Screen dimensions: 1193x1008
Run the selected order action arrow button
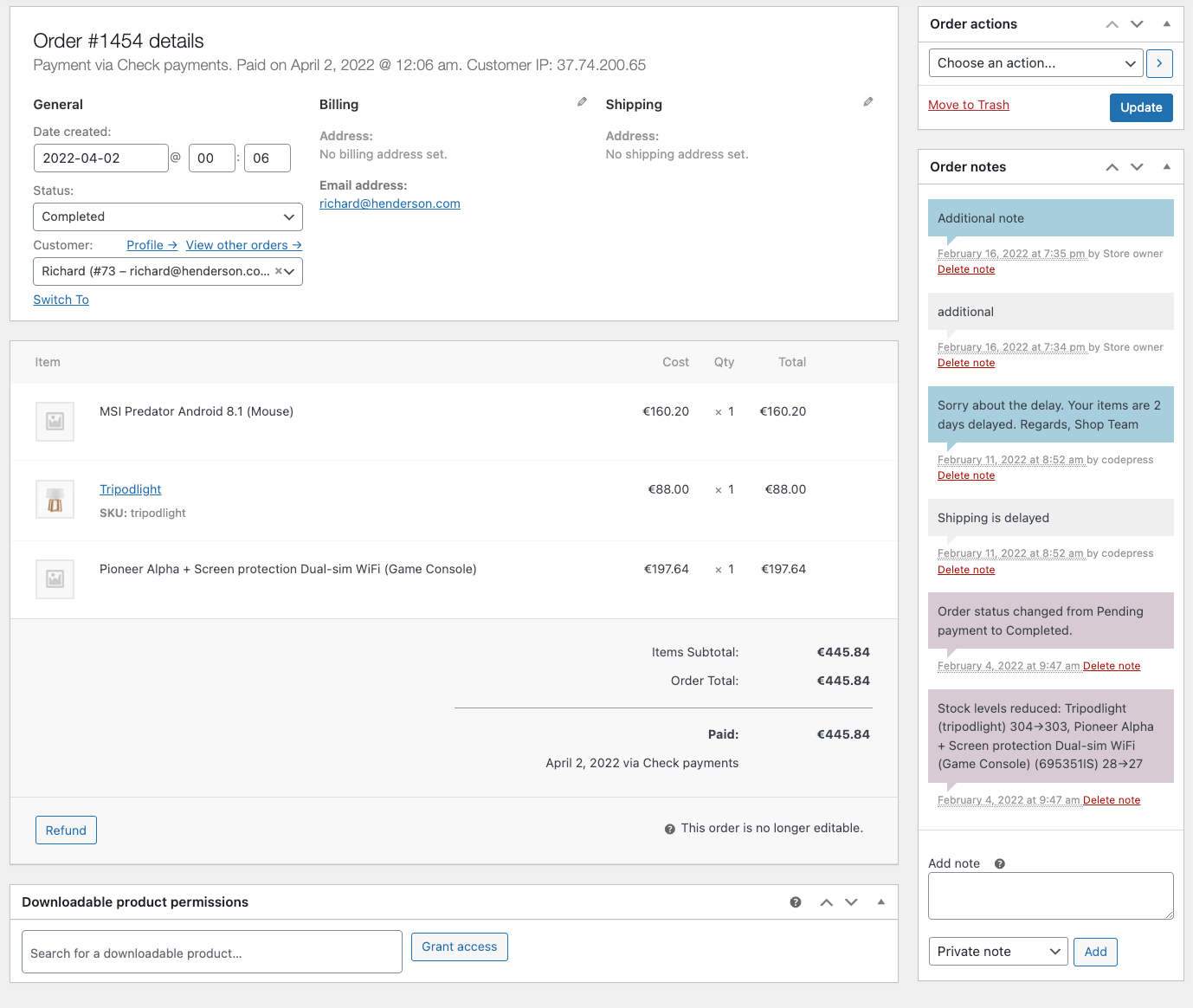tap(1159, 62)
